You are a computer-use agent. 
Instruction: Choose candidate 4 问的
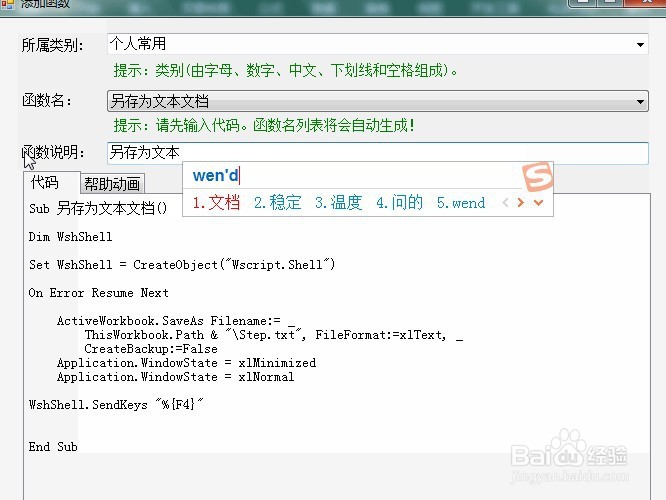399,203
